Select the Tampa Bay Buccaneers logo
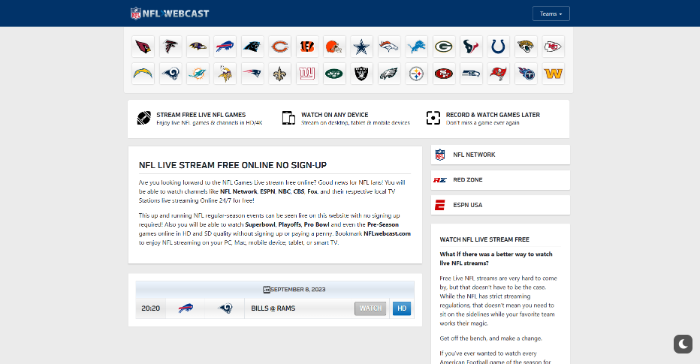 [x=498, y=74]
